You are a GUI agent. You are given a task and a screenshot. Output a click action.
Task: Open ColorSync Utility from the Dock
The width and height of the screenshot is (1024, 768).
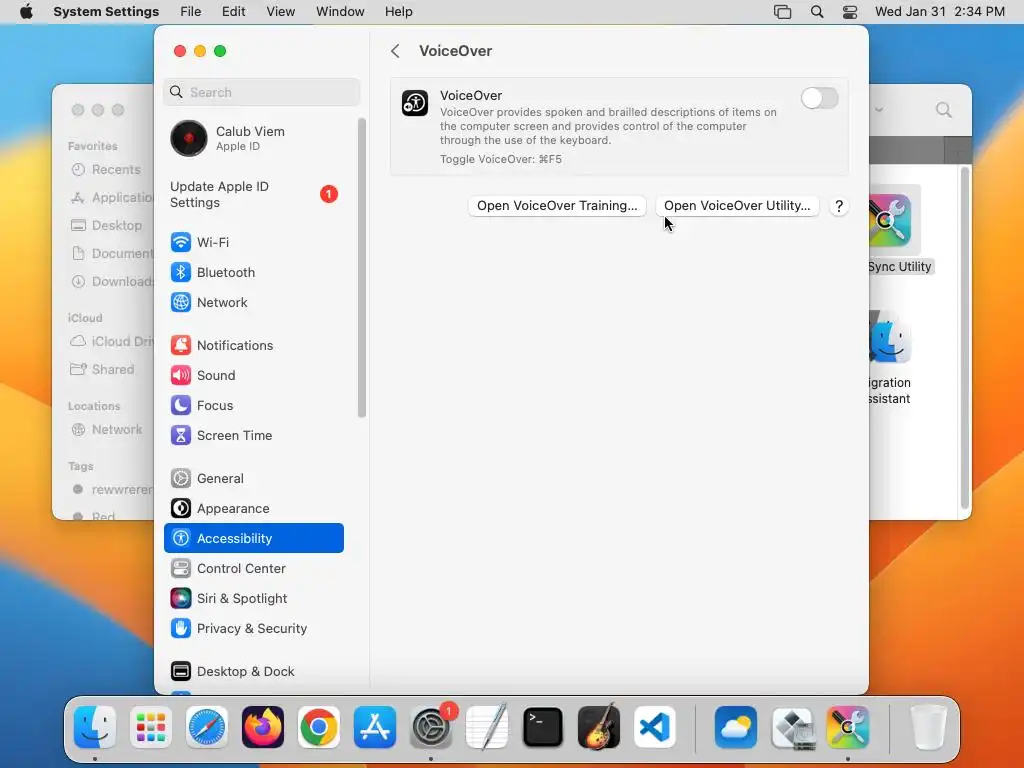pyautogui.click(x=848, y=727)
